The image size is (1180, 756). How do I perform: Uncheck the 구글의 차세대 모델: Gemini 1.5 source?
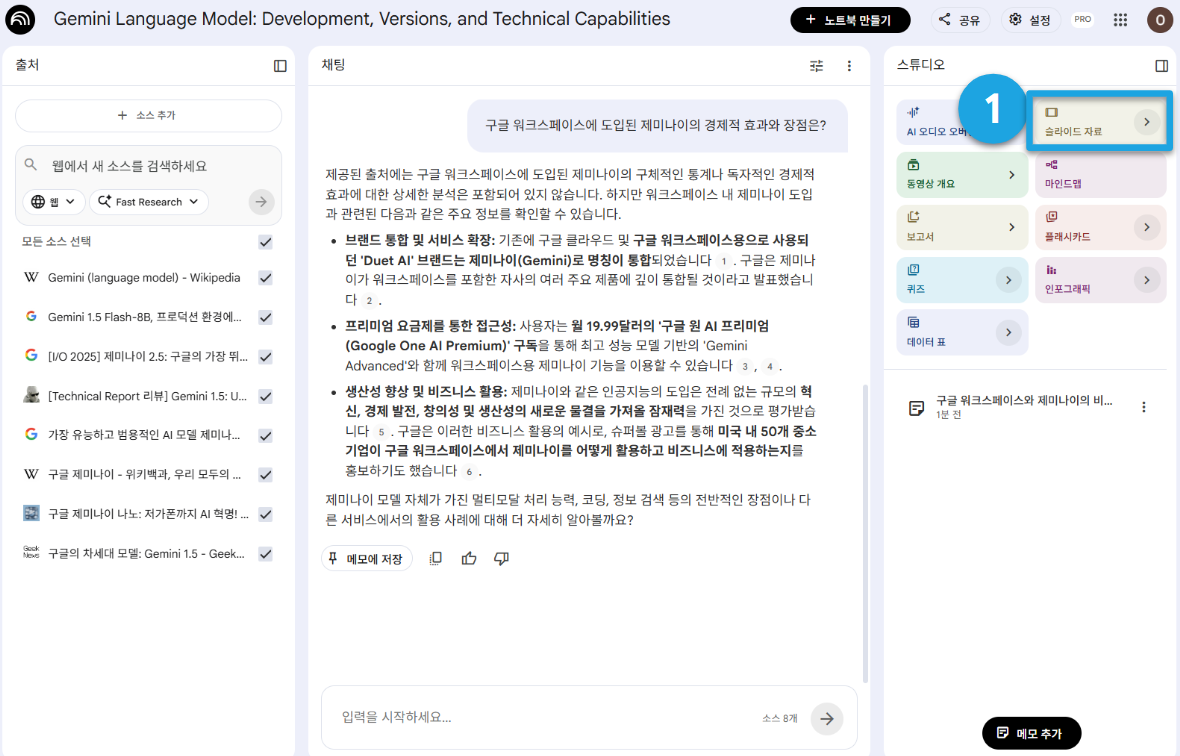click(x=266, y=554)
